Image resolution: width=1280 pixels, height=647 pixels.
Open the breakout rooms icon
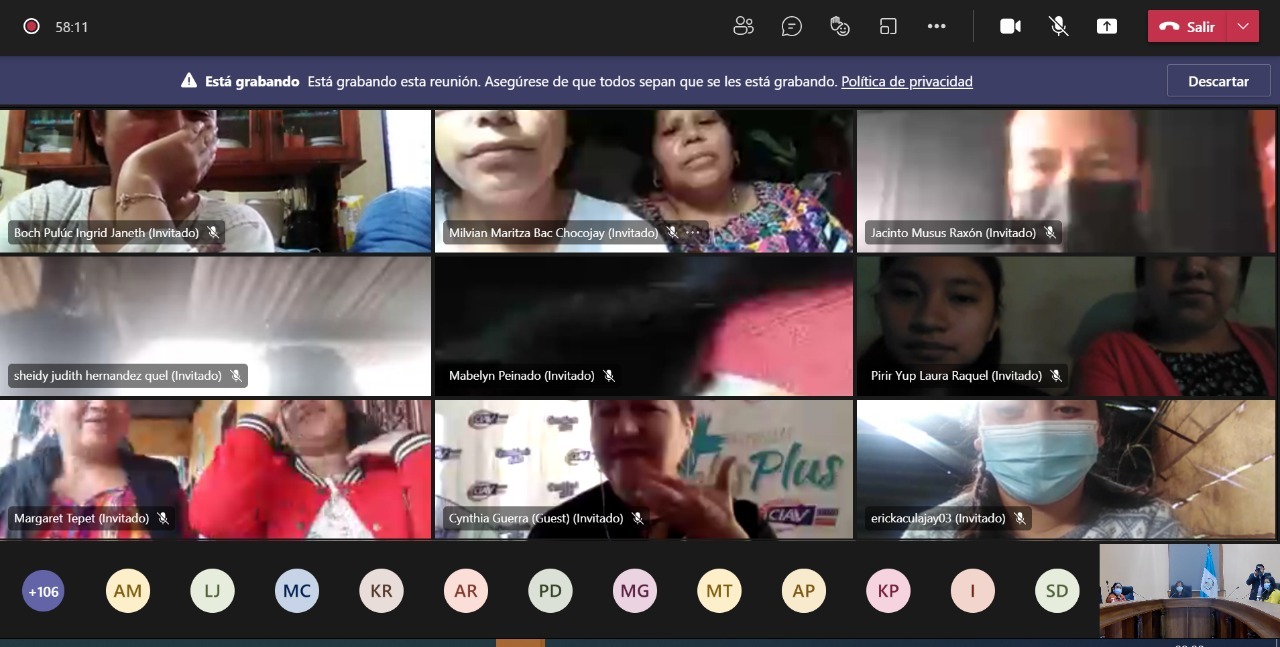click(x=888, y=27)
